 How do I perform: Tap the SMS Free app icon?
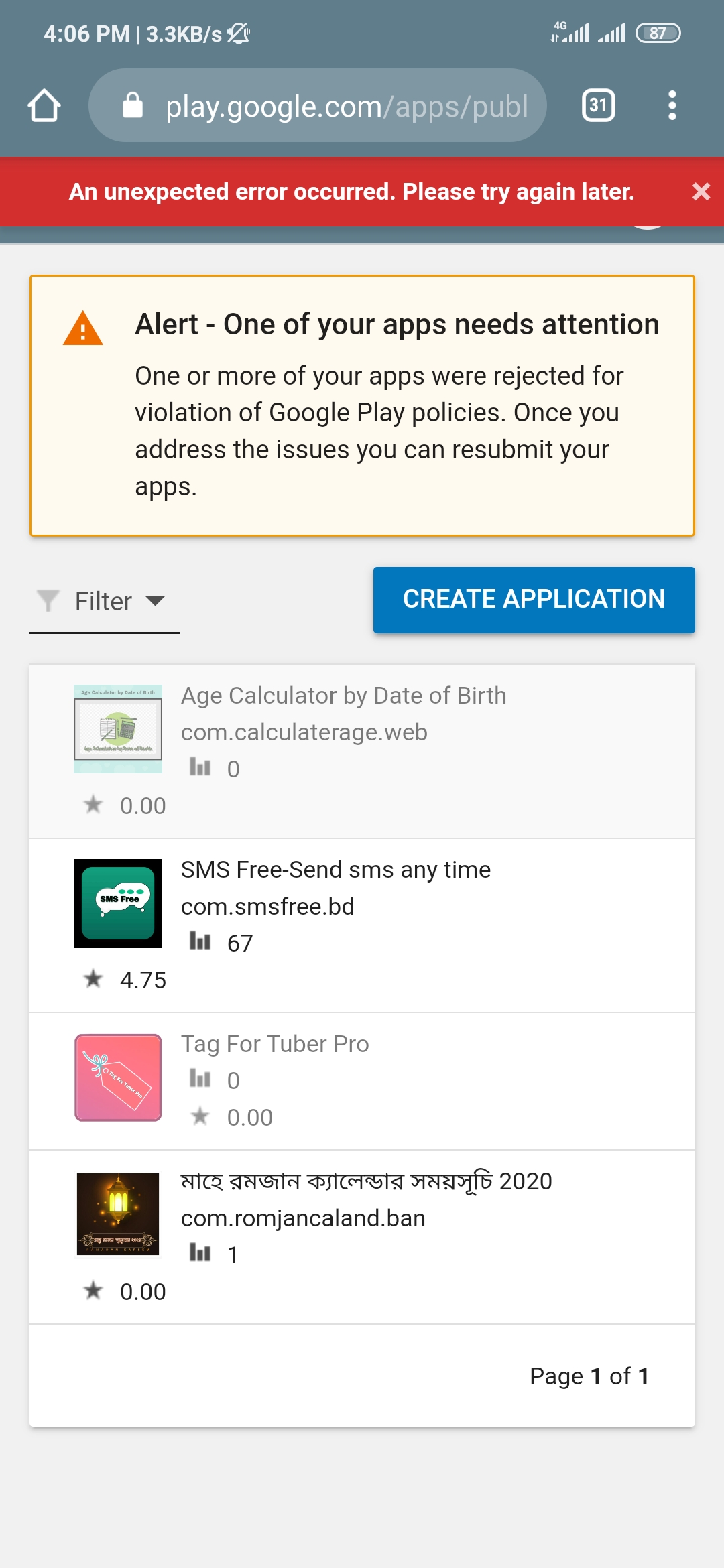click(118, 903)
